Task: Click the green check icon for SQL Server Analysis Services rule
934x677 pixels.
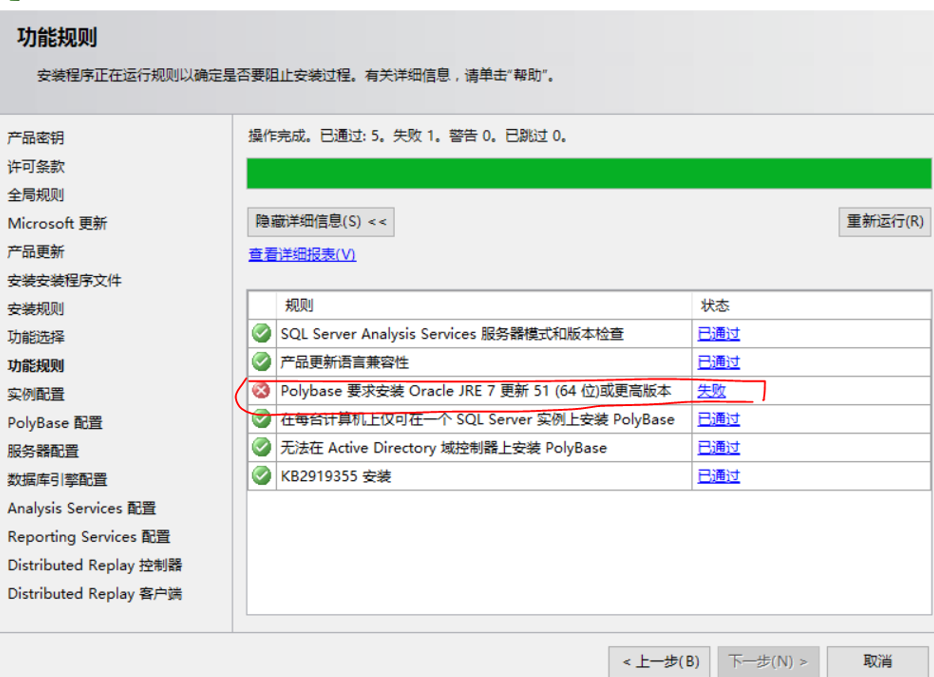Action: tap(260, 334)
